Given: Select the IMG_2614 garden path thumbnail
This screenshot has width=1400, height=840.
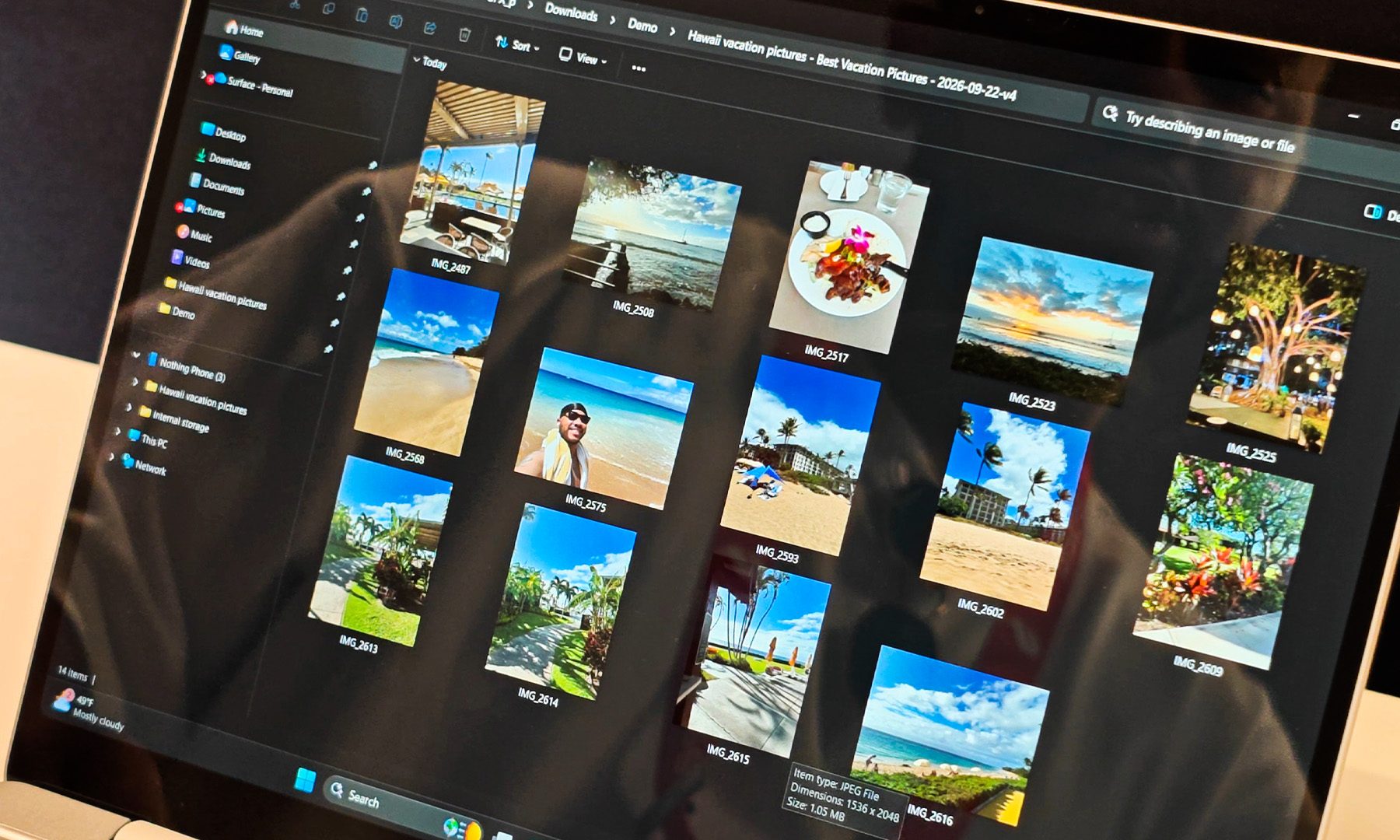Looking at the screenshot, I should point(560,602).
